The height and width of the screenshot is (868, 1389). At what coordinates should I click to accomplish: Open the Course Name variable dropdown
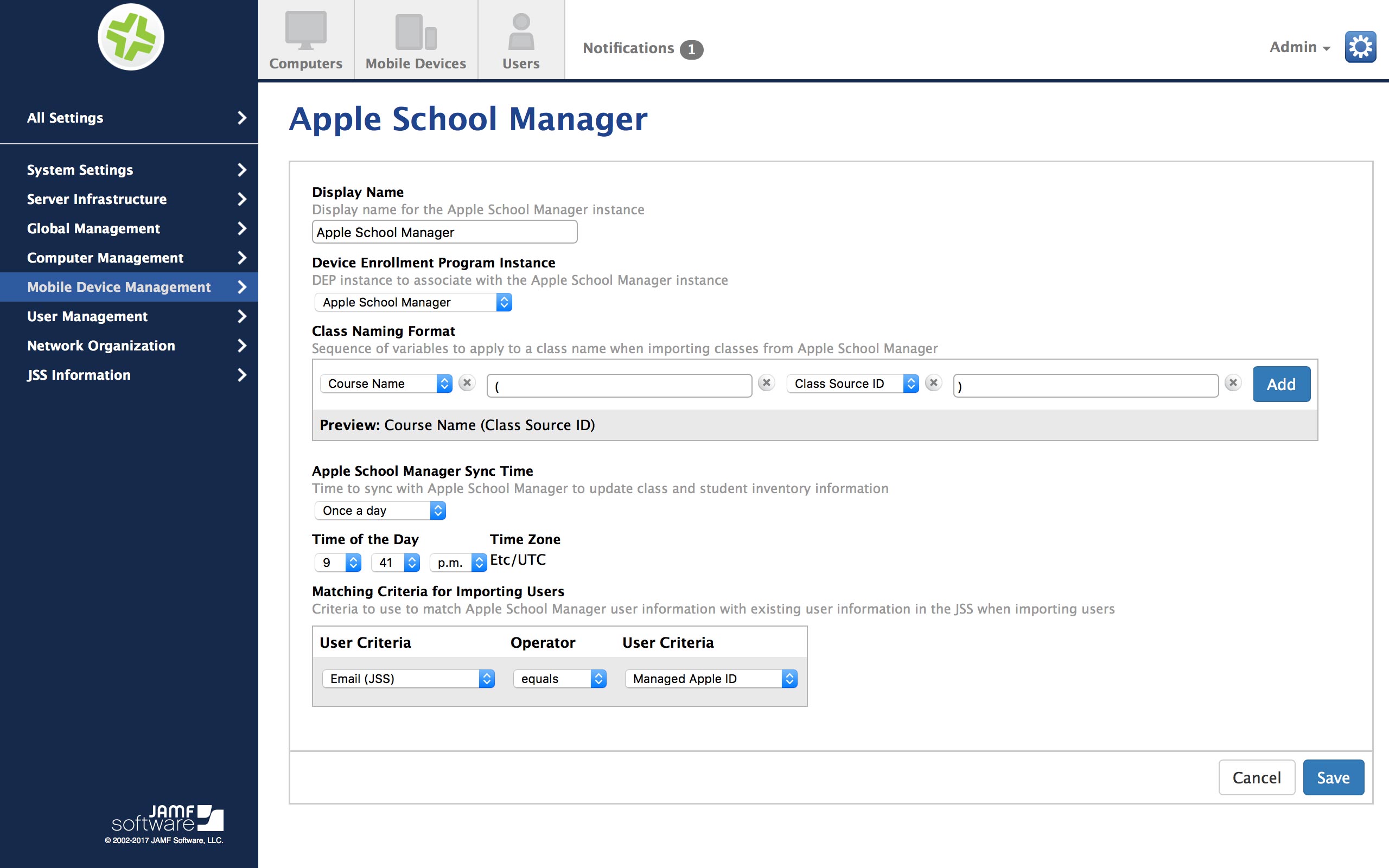click(x=386, y=384)
